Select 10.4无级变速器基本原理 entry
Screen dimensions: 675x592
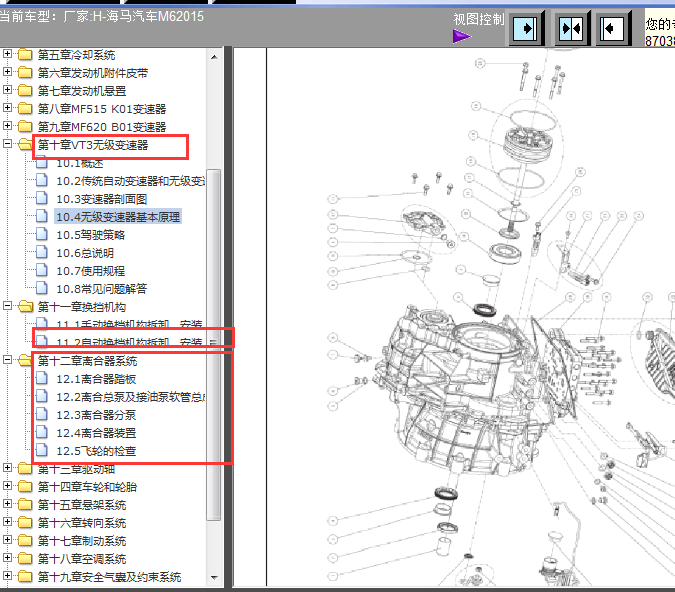coord(118,217)
